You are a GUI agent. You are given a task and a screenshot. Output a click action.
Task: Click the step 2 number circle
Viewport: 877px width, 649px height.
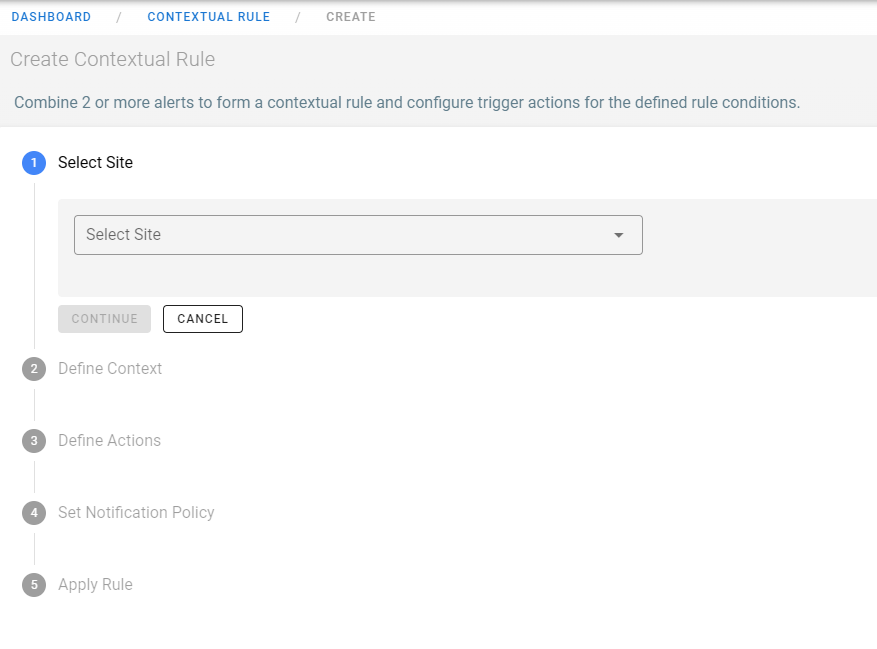[34, 369]
